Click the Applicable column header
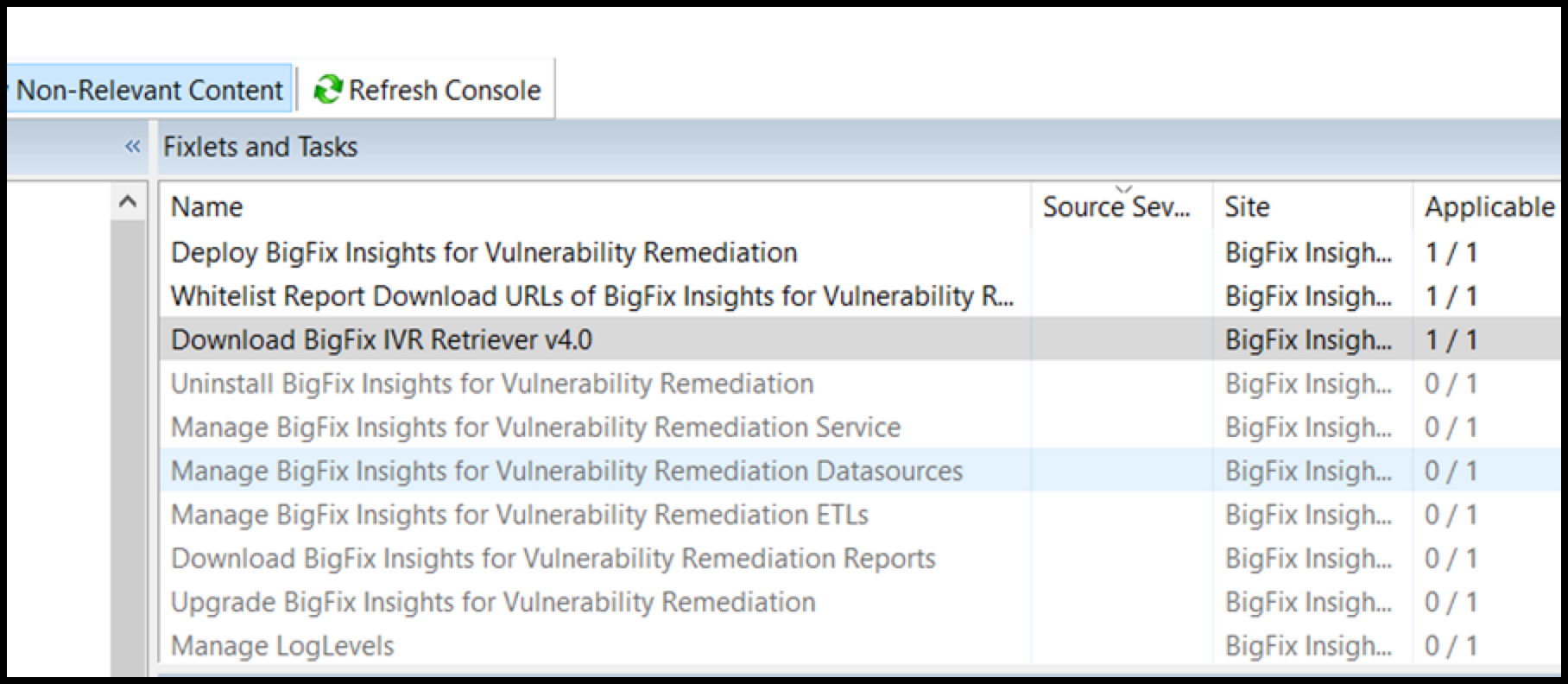The height and width of the screenshot is (684, 1568). [x=1489, y=207]
